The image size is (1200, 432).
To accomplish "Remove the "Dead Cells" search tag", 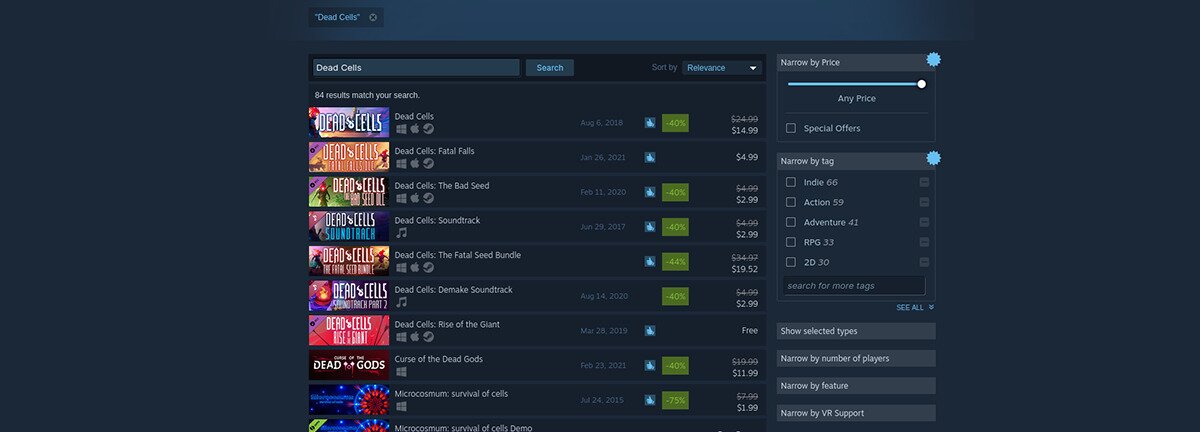I will (373, 17).
